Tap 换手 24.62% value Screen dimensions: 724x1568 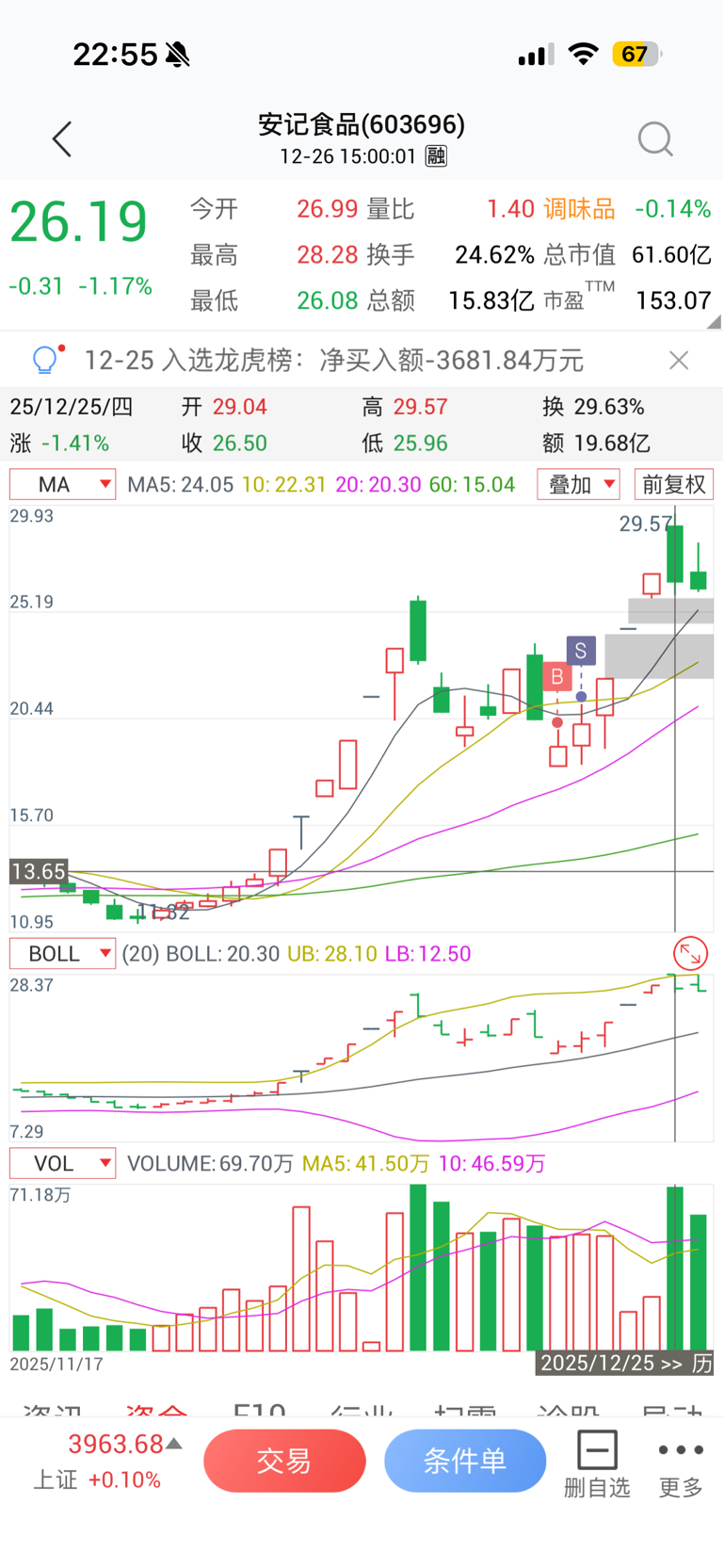(x=494, y=255)
